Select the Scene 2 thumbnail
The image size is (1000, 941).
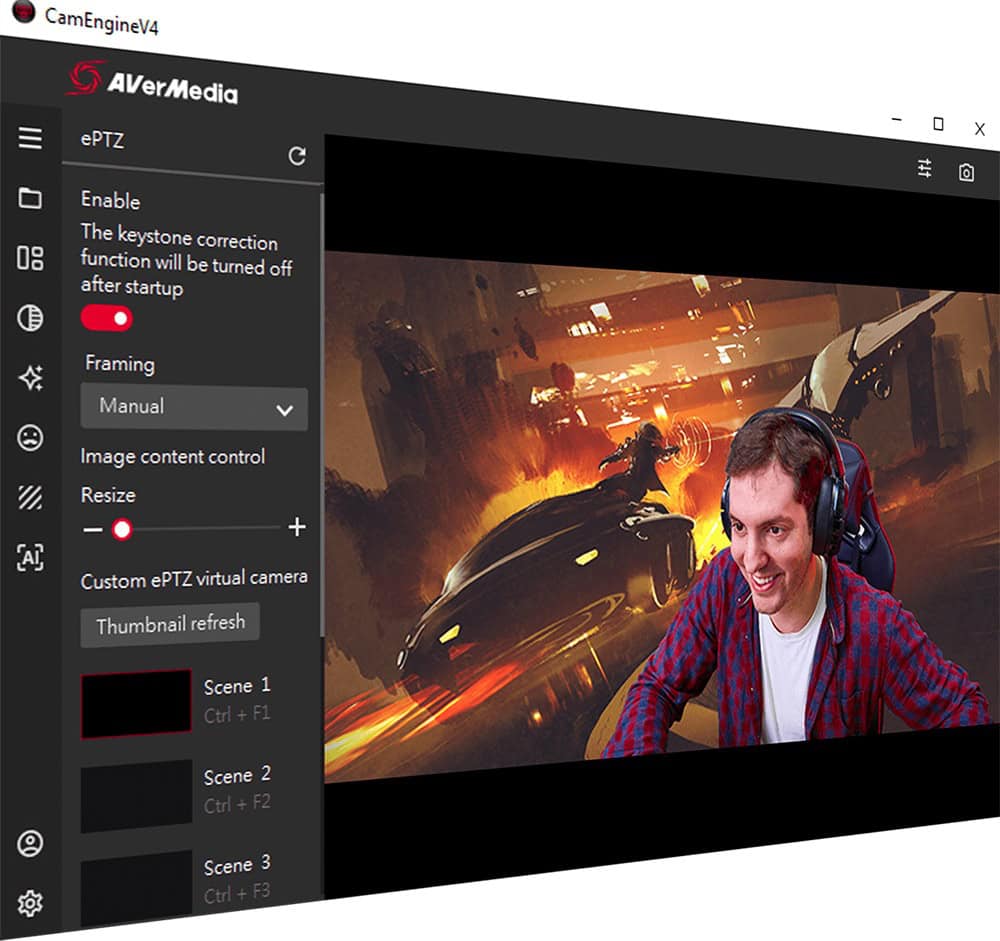tap(136, 796)
